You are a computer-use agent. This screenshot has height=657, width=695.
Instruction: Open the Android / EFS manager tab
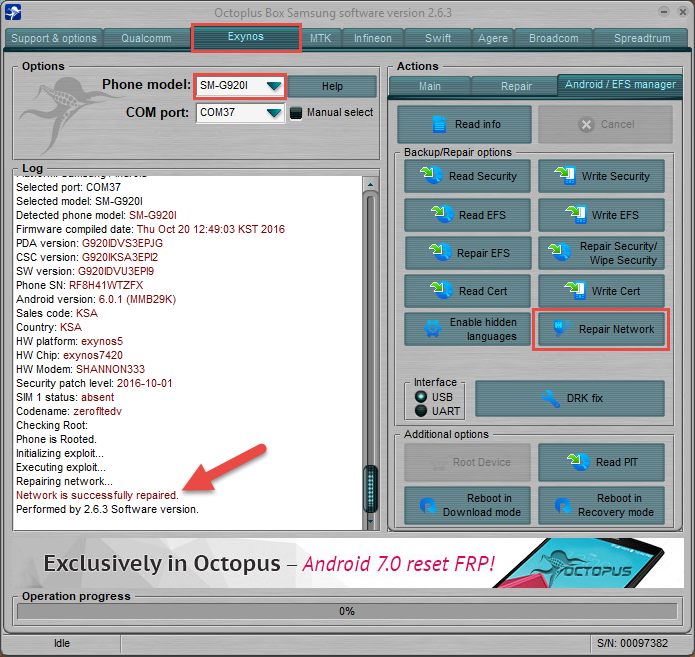click(x=620, y=84)
